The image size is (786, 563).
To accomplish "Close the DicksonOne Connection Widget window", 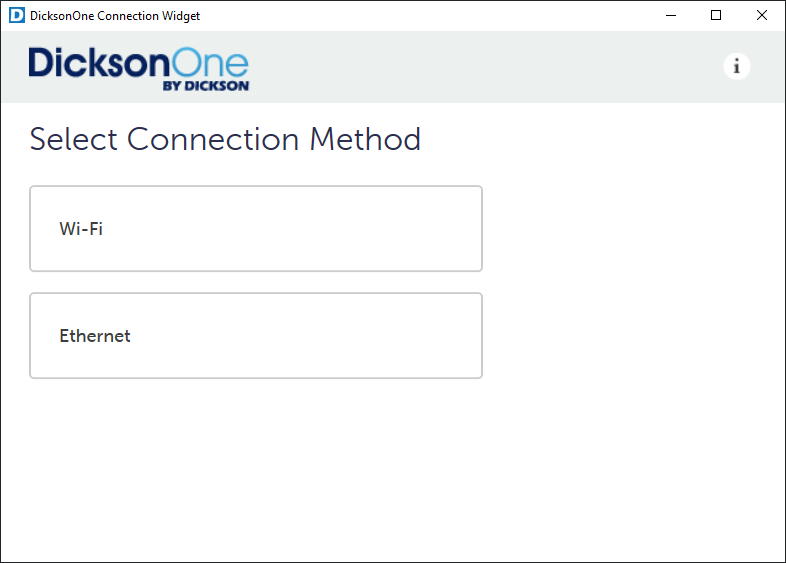I will (x=762, y=15).
